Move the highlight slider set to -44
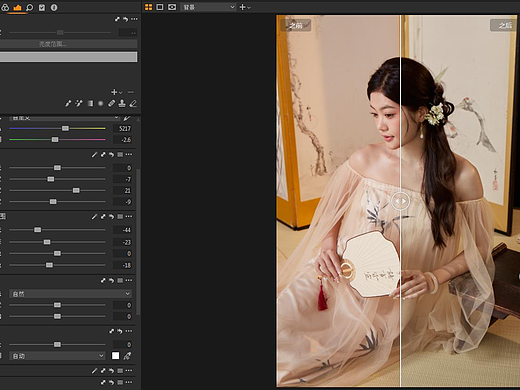The height and width of the screenshot is (390, 520). coord(38,230)
